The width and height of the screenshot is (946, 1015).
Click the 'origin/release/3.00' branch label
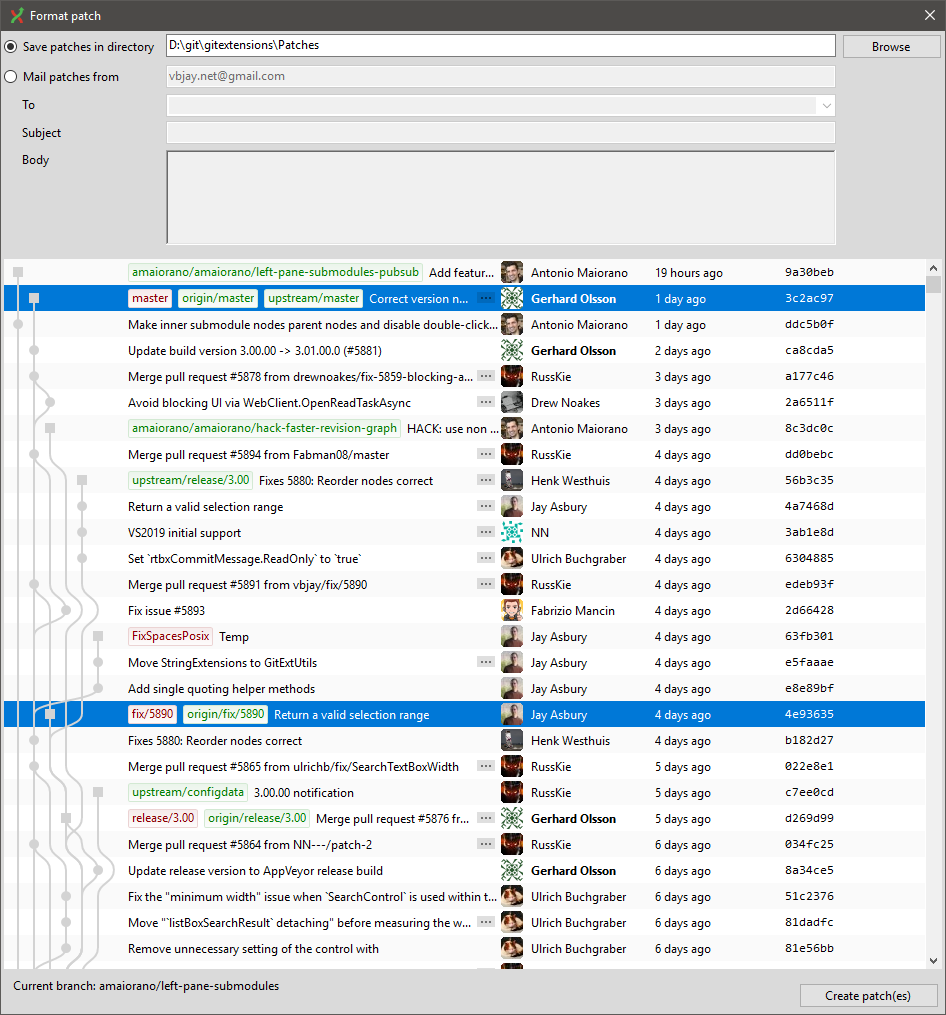[x=257, y=818]
